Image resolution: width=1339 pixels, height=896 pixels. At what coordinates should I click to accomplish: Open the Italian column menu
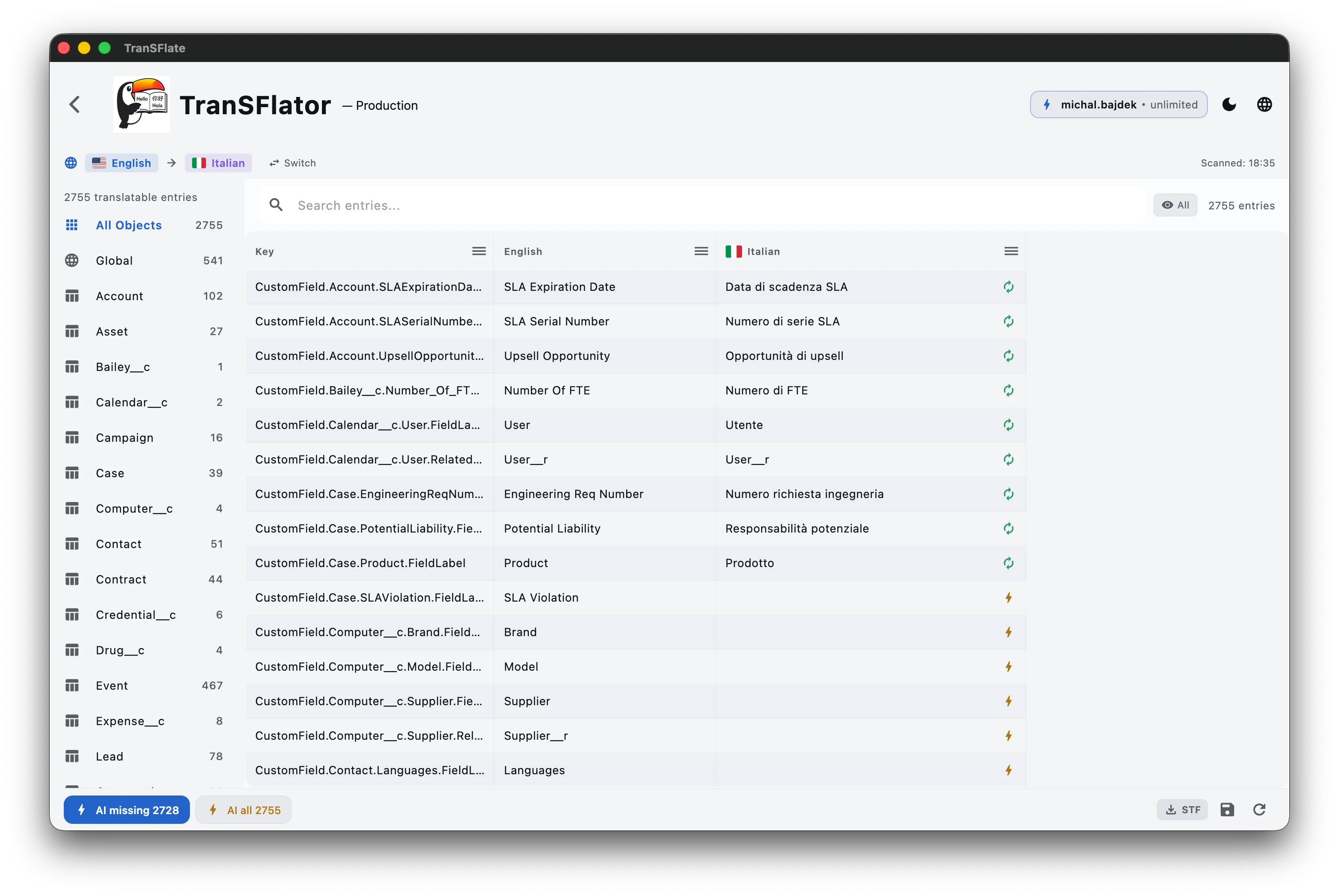pyautogui.click(x=1011, y=251)
